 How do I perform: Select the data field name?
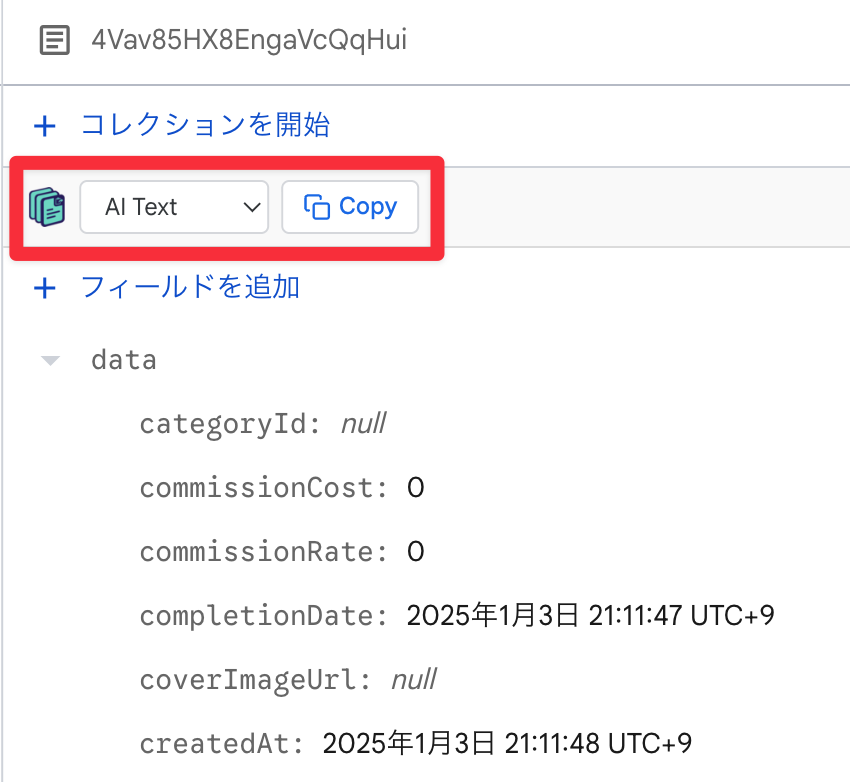(124, 360)
